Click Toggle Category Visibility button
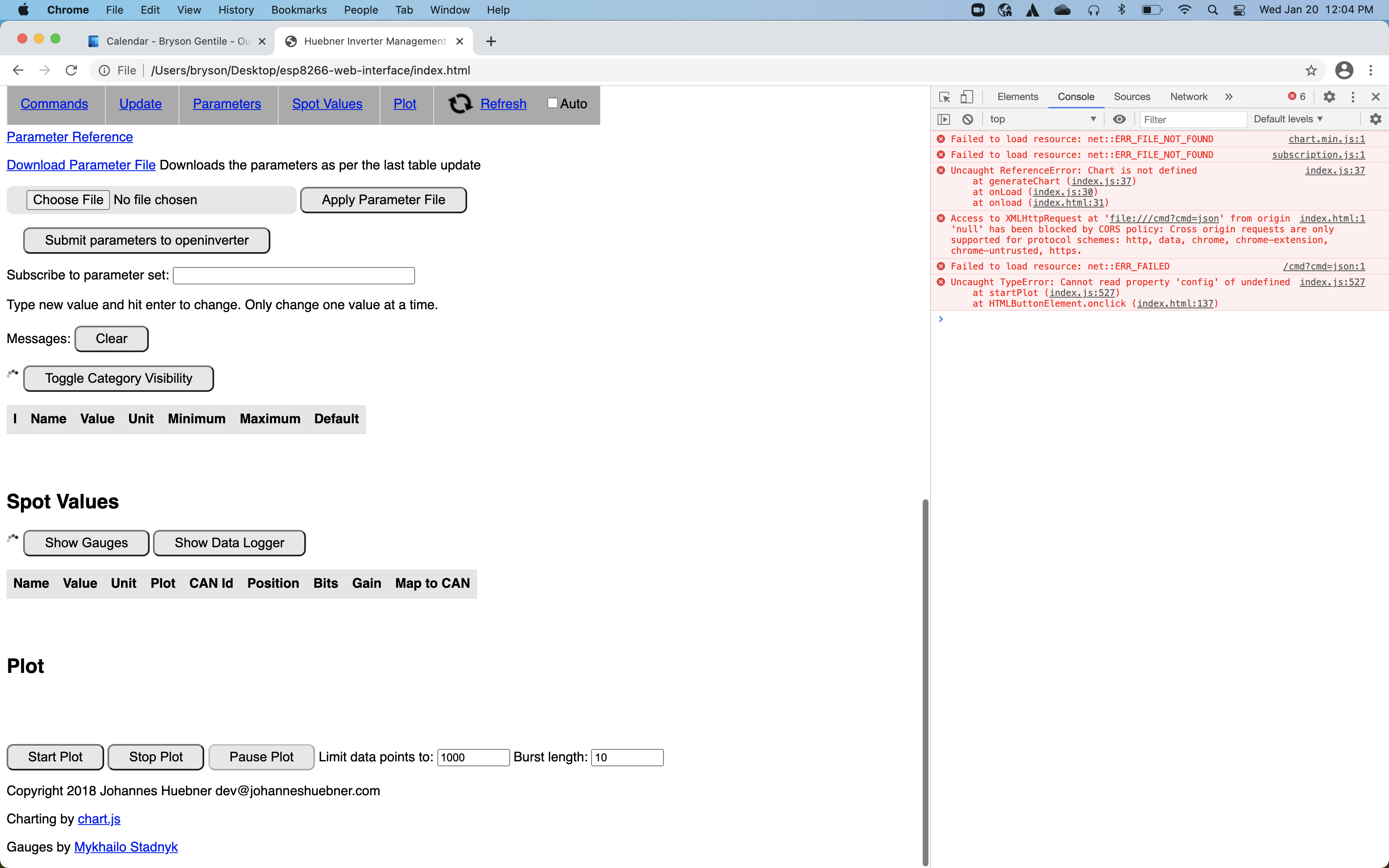The image size is (1389, 868). (x=118, y=378)
